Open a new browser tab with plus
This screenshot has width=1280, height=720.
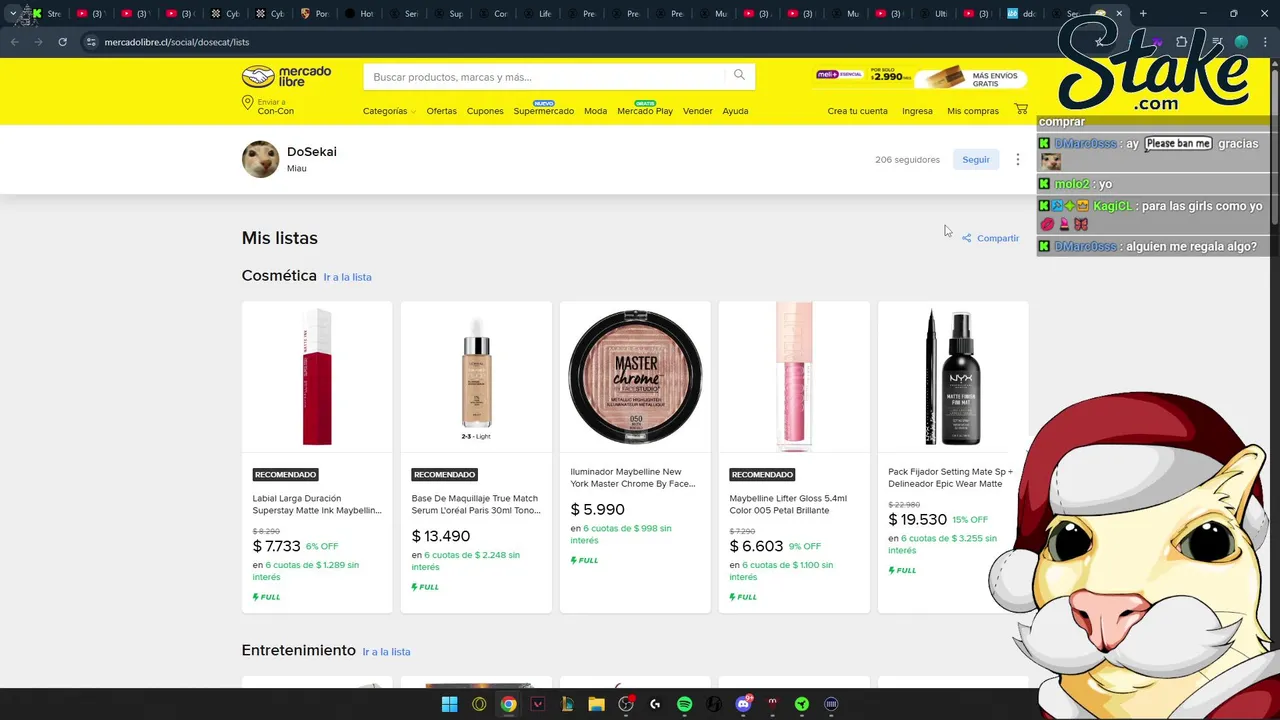[x=1143, y=13]
